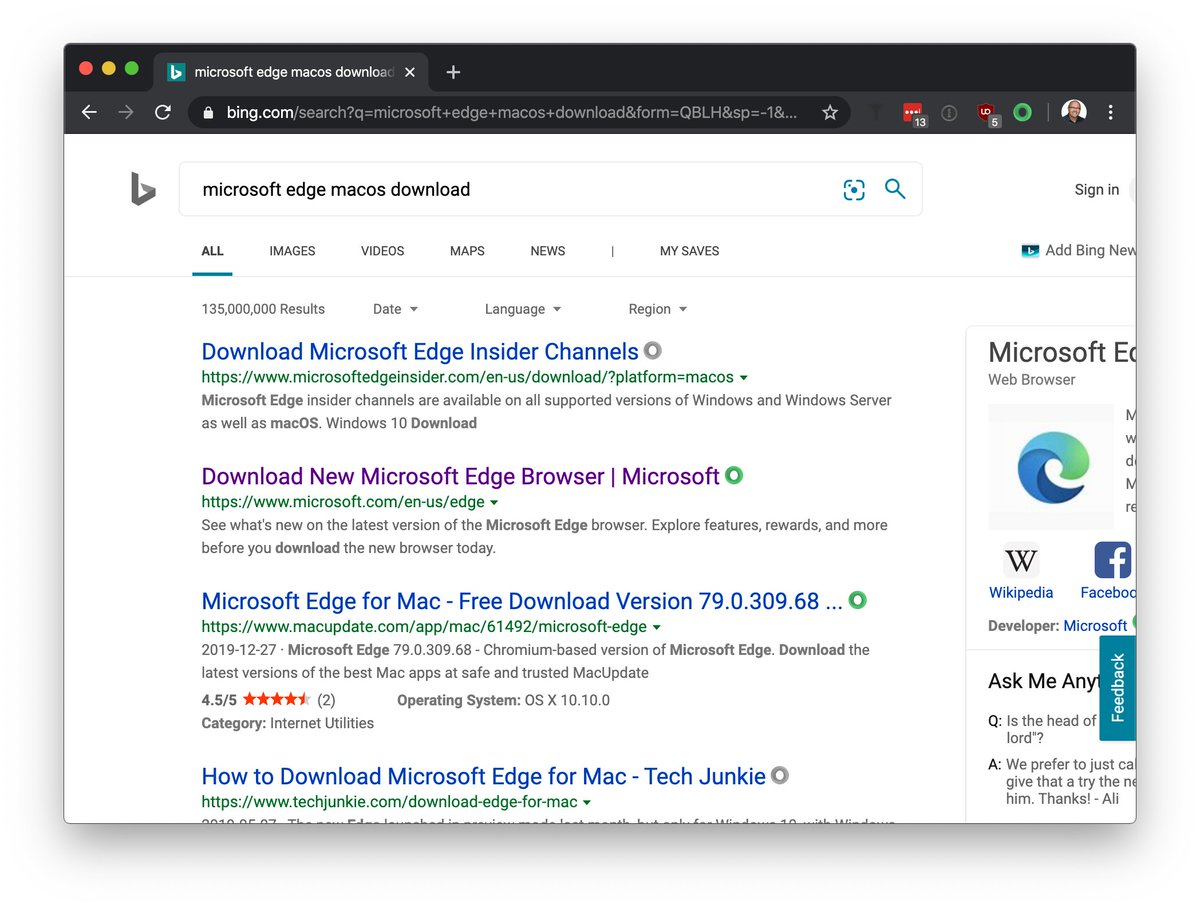Open the MY SAVES tab
Image resolution: width=1200 pixels, height=908 pixels.
point(689,251)
